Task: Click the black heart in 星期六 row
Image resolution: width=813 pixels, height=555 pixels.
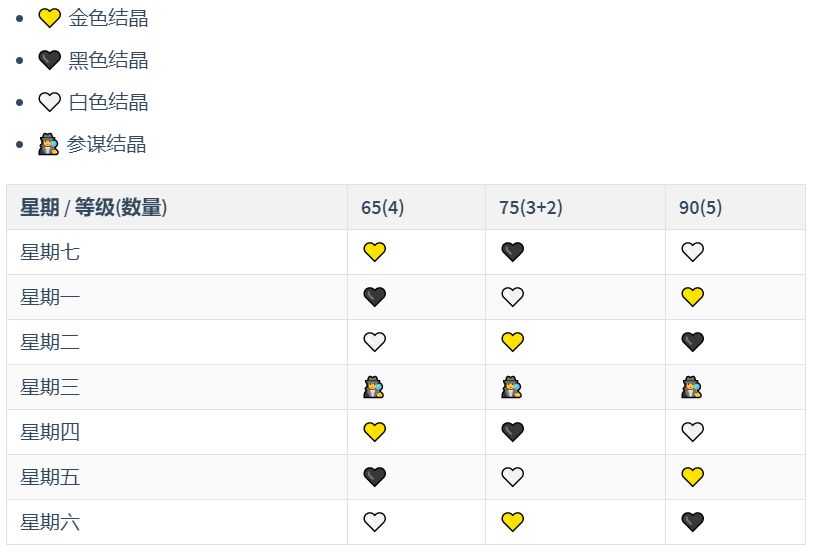Action: click(692, 522)
